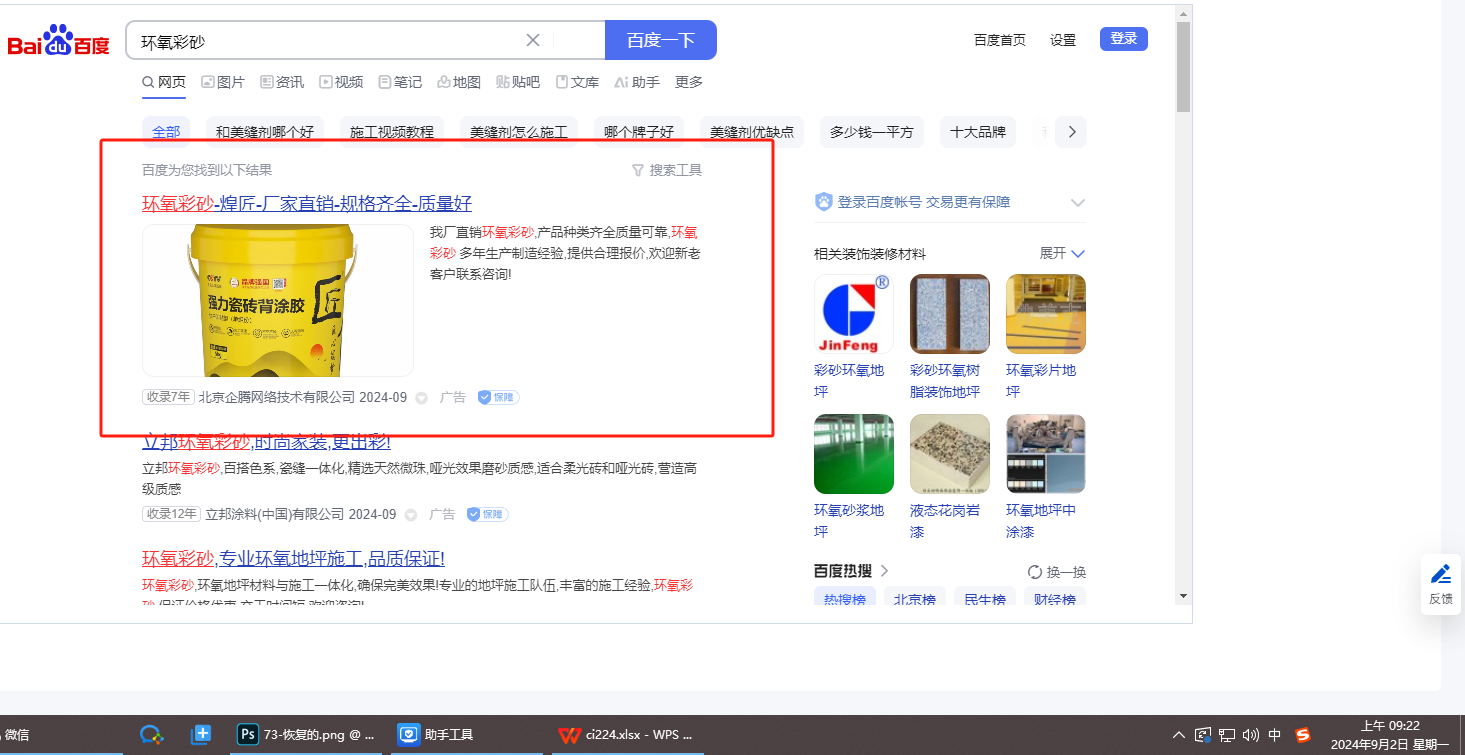
Task: Select the 施工视频教程 chip
Action: (x=392, y=132)
